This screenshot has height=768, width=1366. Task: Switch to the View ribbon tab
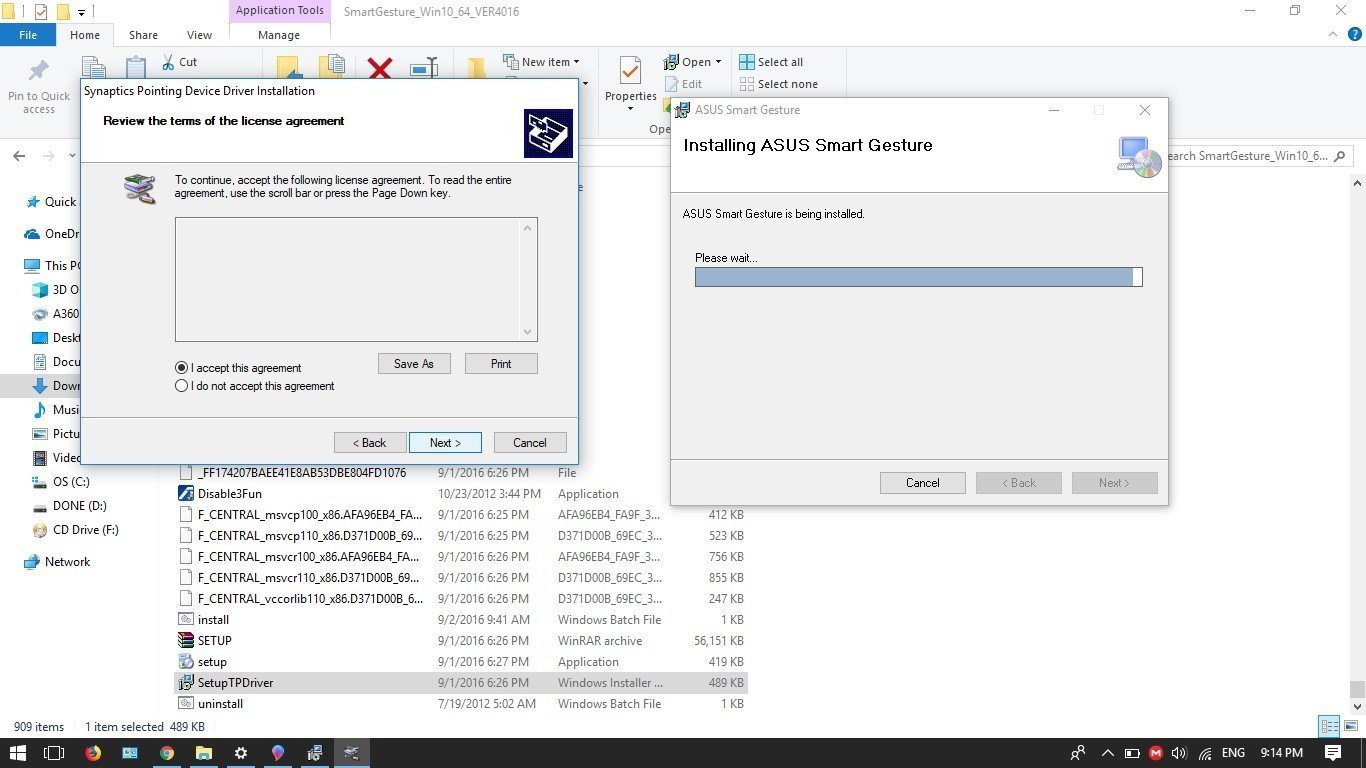pyautogui.click(x=199, y=35)
